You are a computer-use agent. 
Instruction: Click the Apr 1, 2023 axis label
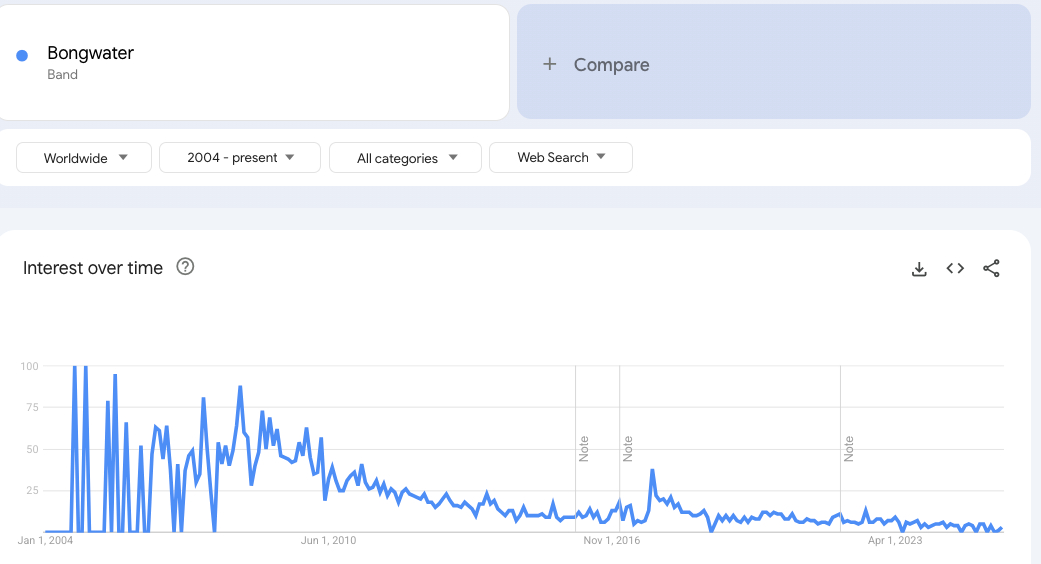[895, 541]
